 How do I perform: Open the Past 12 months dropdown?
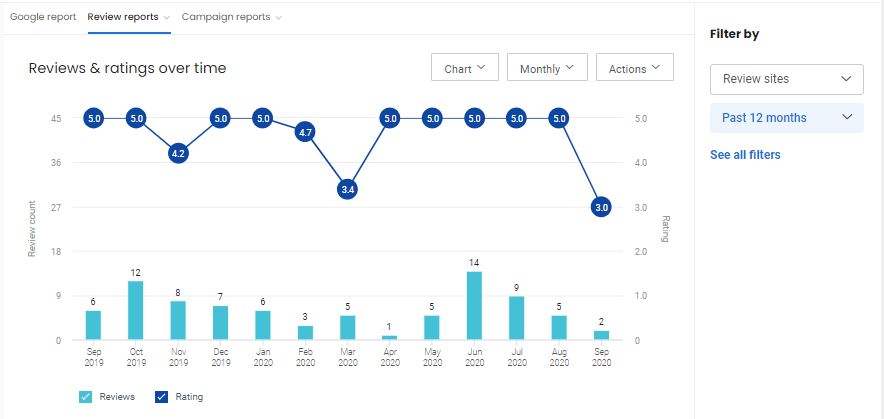pos(786,118)
